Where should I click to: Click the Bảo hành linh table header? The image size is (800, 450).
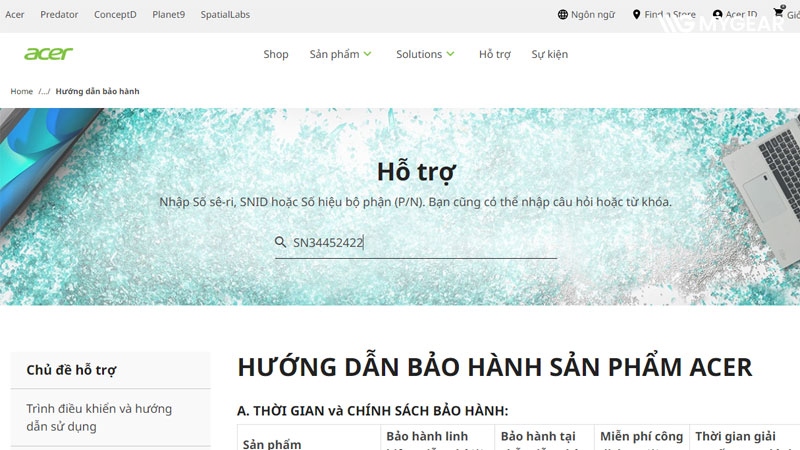pos(427,437)
